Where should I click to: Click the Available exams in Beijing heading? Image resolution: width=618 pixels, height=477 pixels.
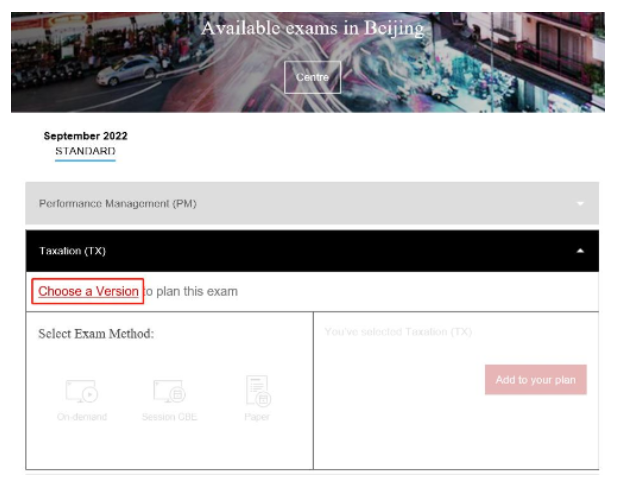(x=312, y=28)
